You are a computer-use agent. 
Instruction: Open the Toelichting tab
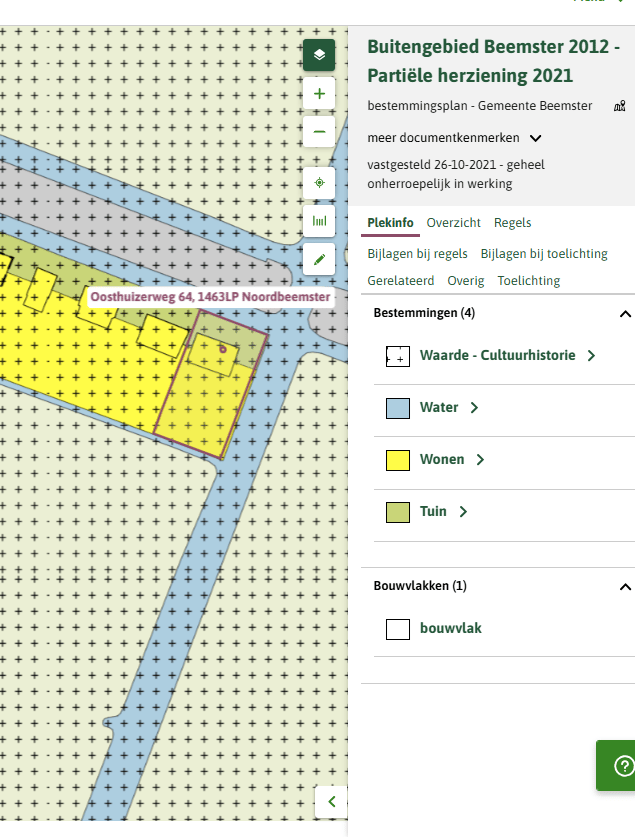(529, 281)
